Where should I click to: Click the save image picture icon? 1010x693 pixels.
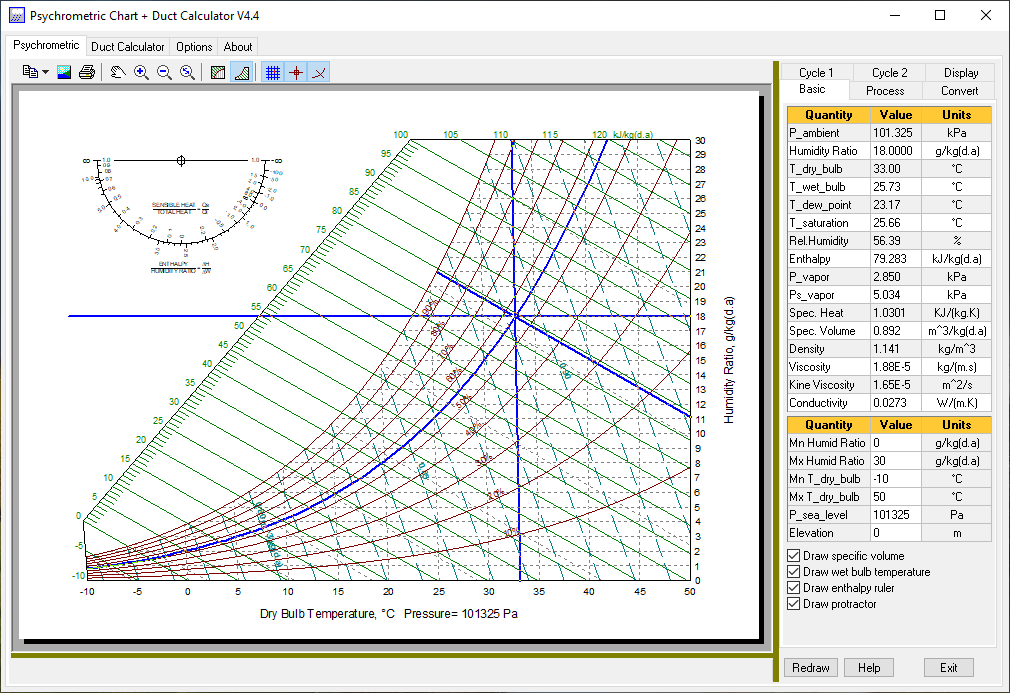pos(64,72)
